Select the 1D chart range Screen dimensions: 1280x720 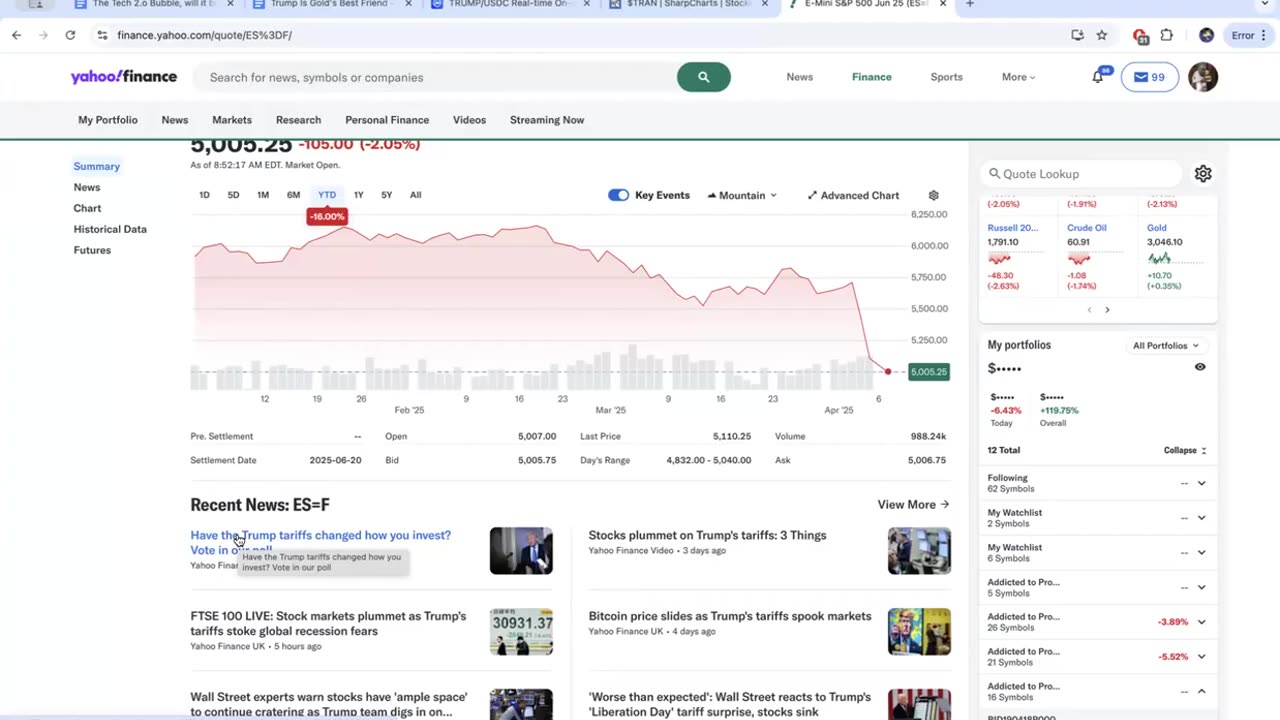(x=204, y=195)
